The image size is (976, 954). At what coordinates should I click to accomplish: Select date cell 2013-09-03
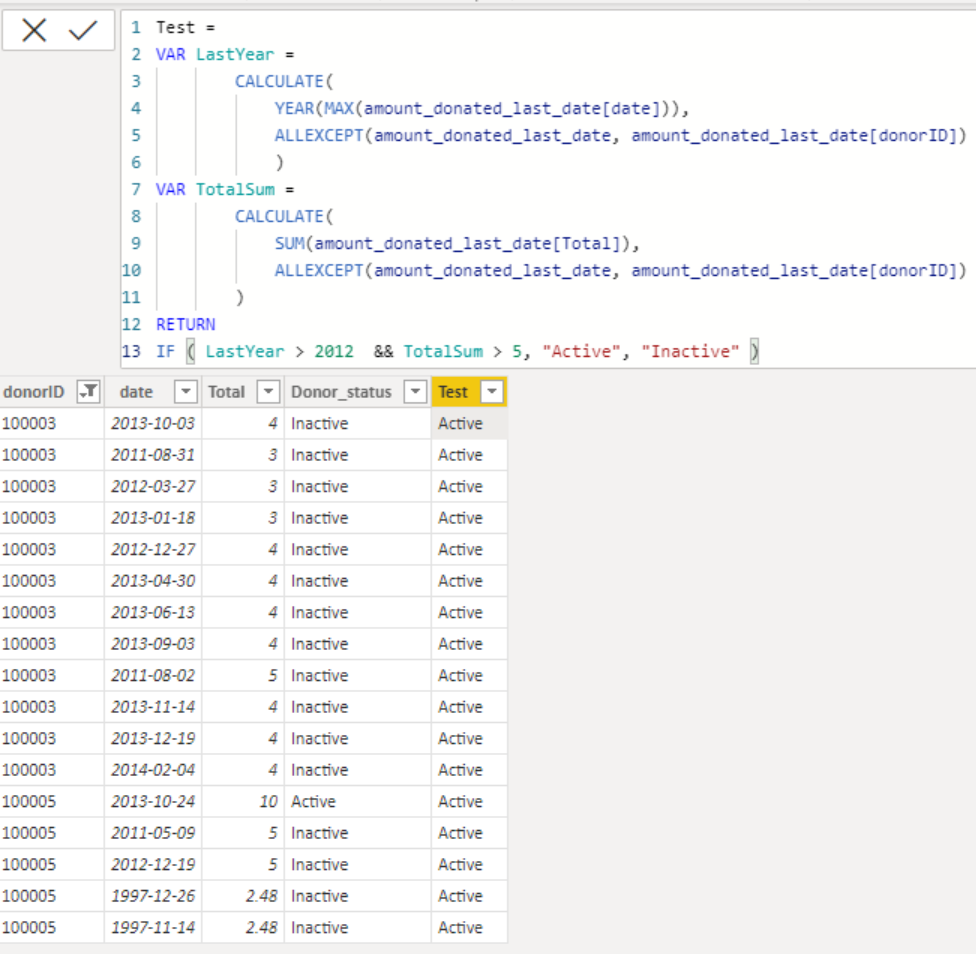click(153, 643)
